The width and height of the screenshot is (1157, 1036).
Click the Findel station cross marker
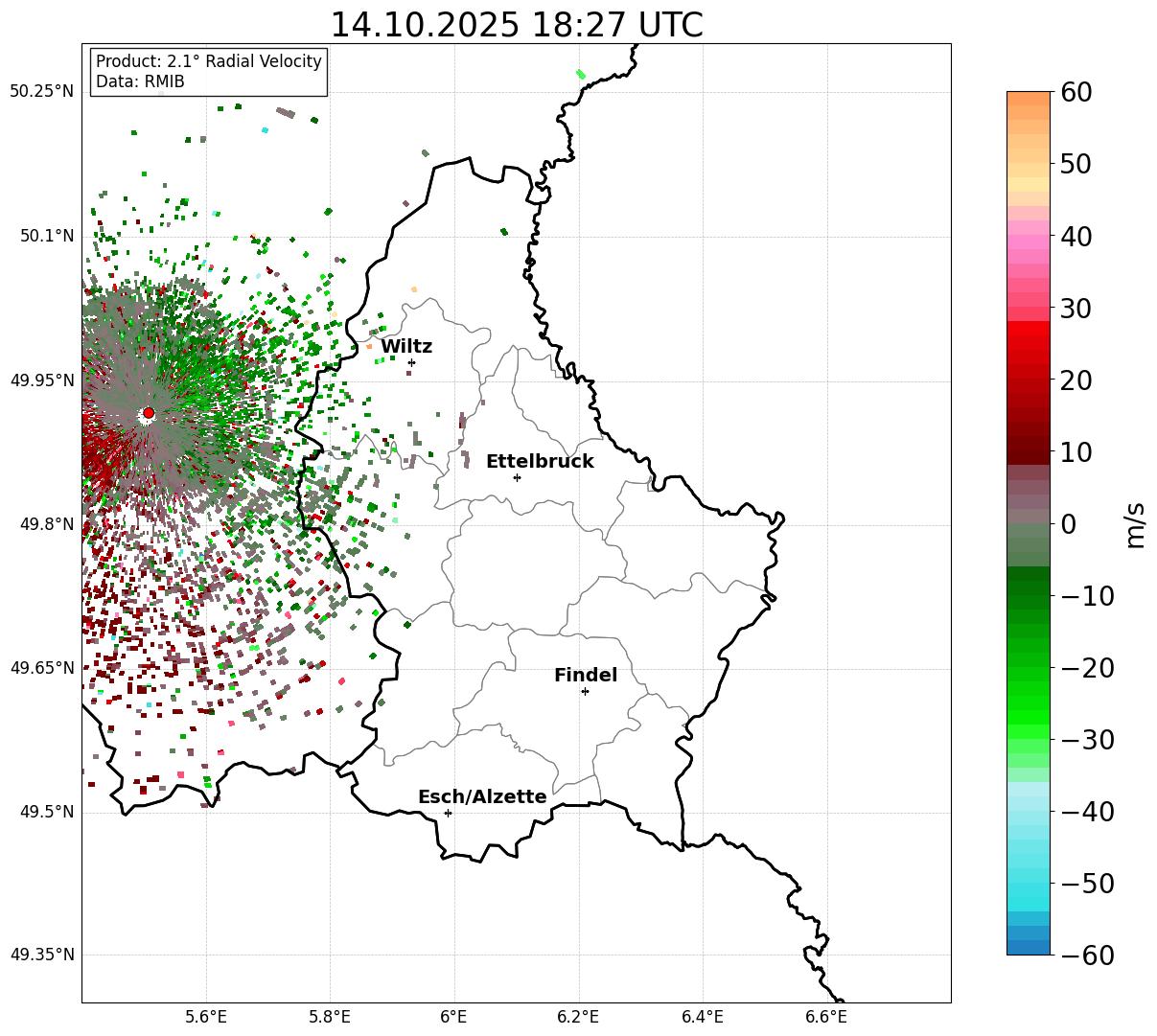pyautogui.click(x=585, y=691)
